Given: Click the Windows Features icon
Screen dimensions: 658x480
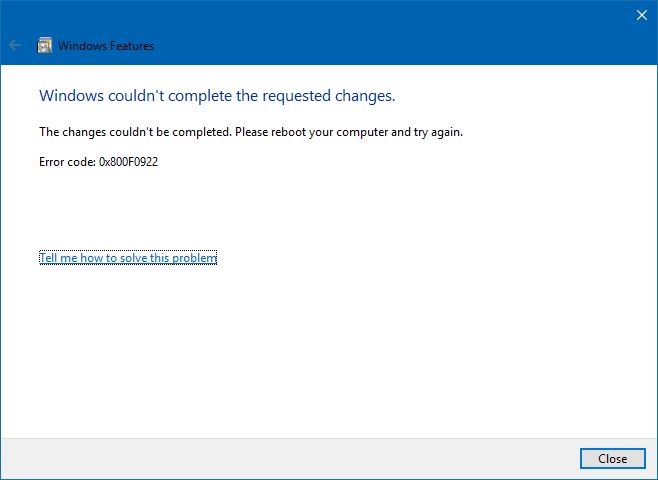Looking at the screenshot, I should [44, 45].
